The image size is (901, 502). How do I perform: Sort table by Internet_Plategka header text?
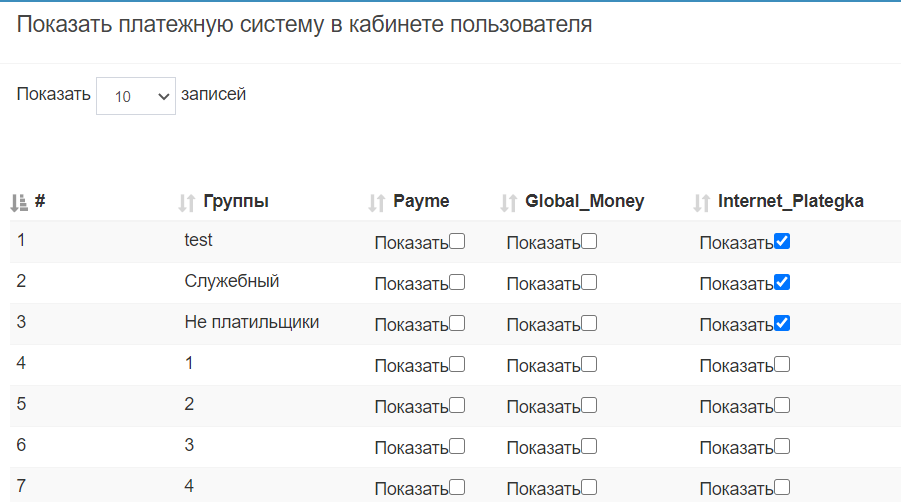[790, 201]
